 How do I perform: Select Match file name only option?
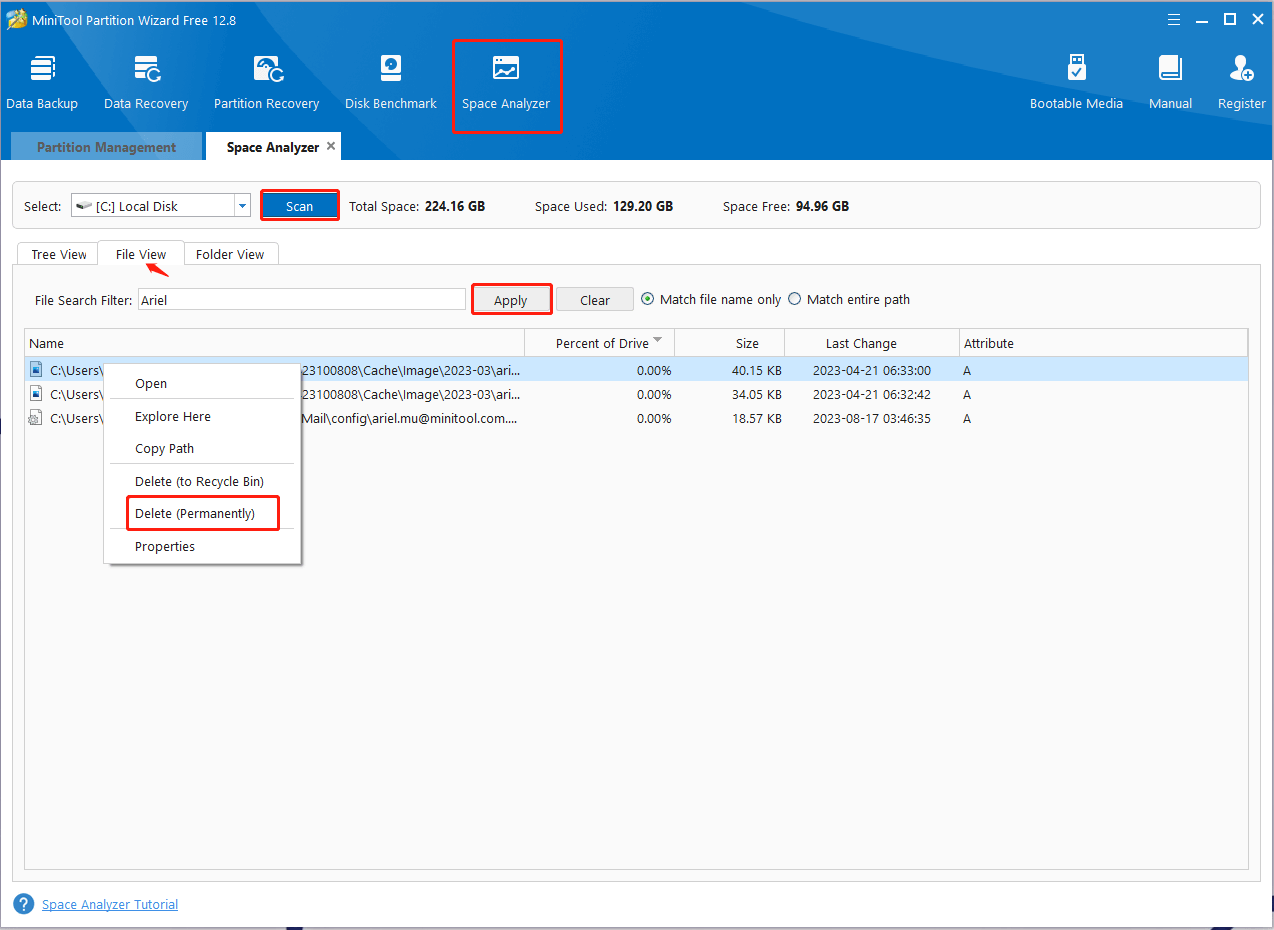point(711,299)
